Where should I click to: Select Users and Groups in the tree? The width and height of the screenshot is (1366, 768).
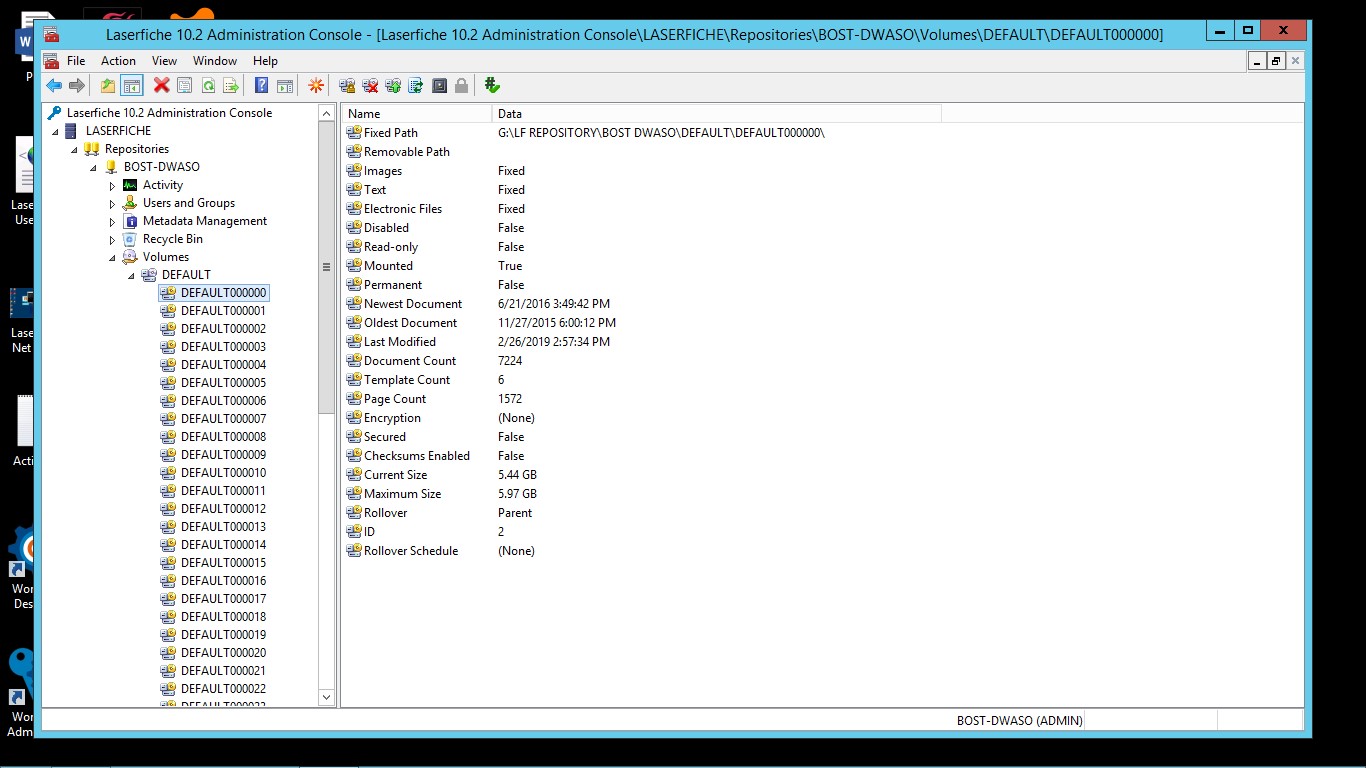[188, 203]
